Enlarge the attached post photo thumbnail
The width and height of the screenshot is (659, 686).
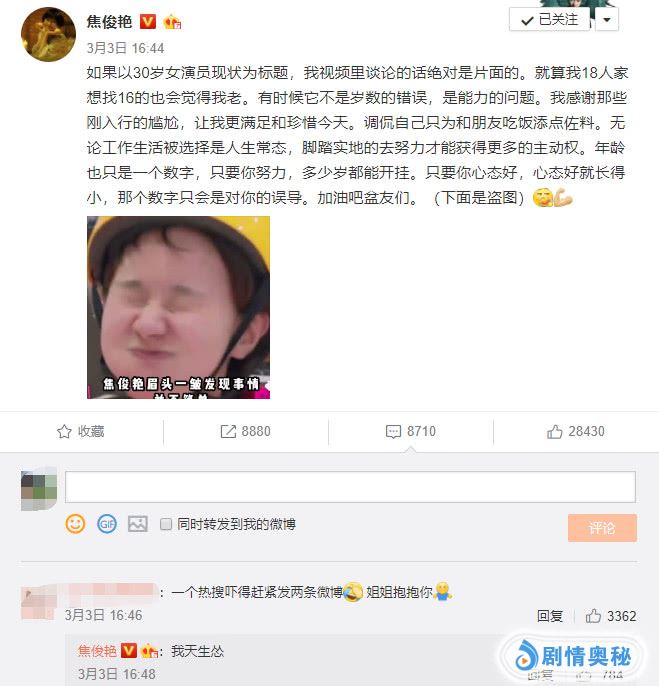point(179,308)
